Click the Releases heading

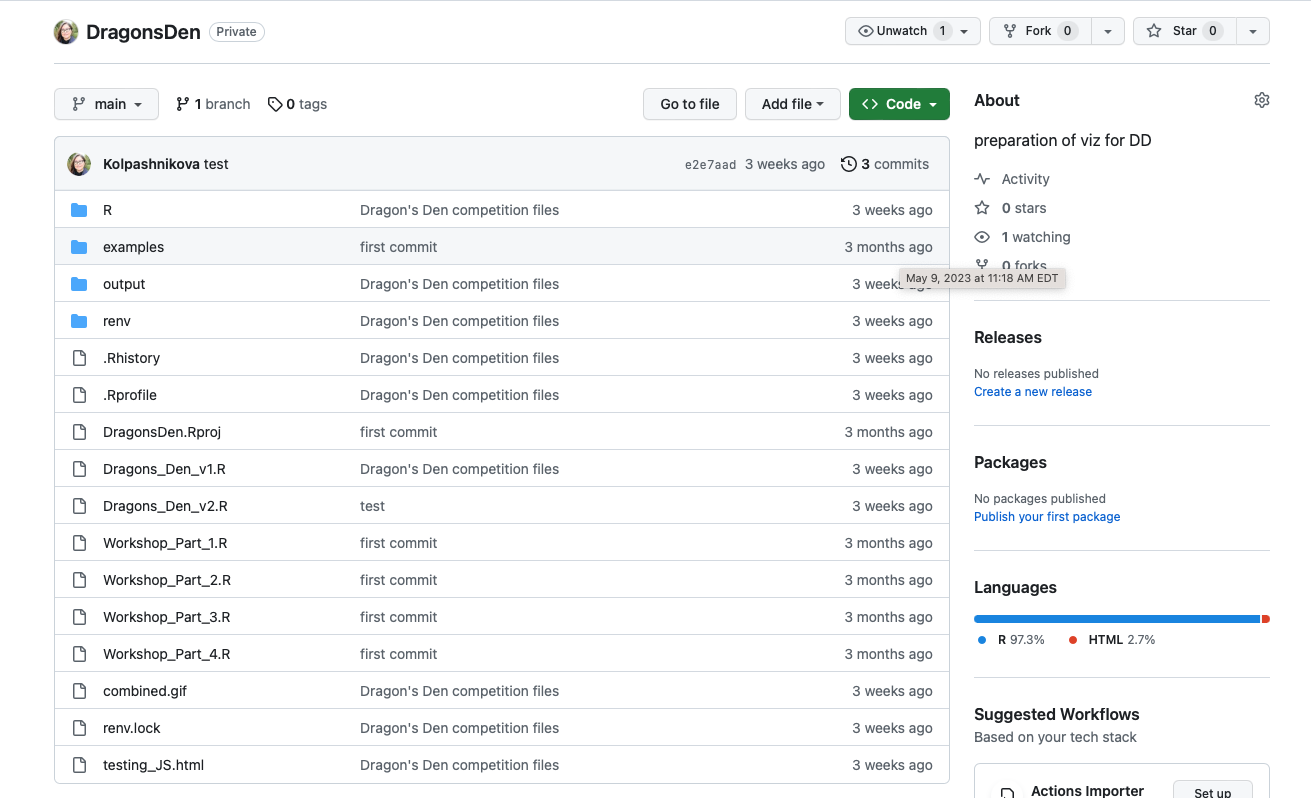click(1008, 337)
